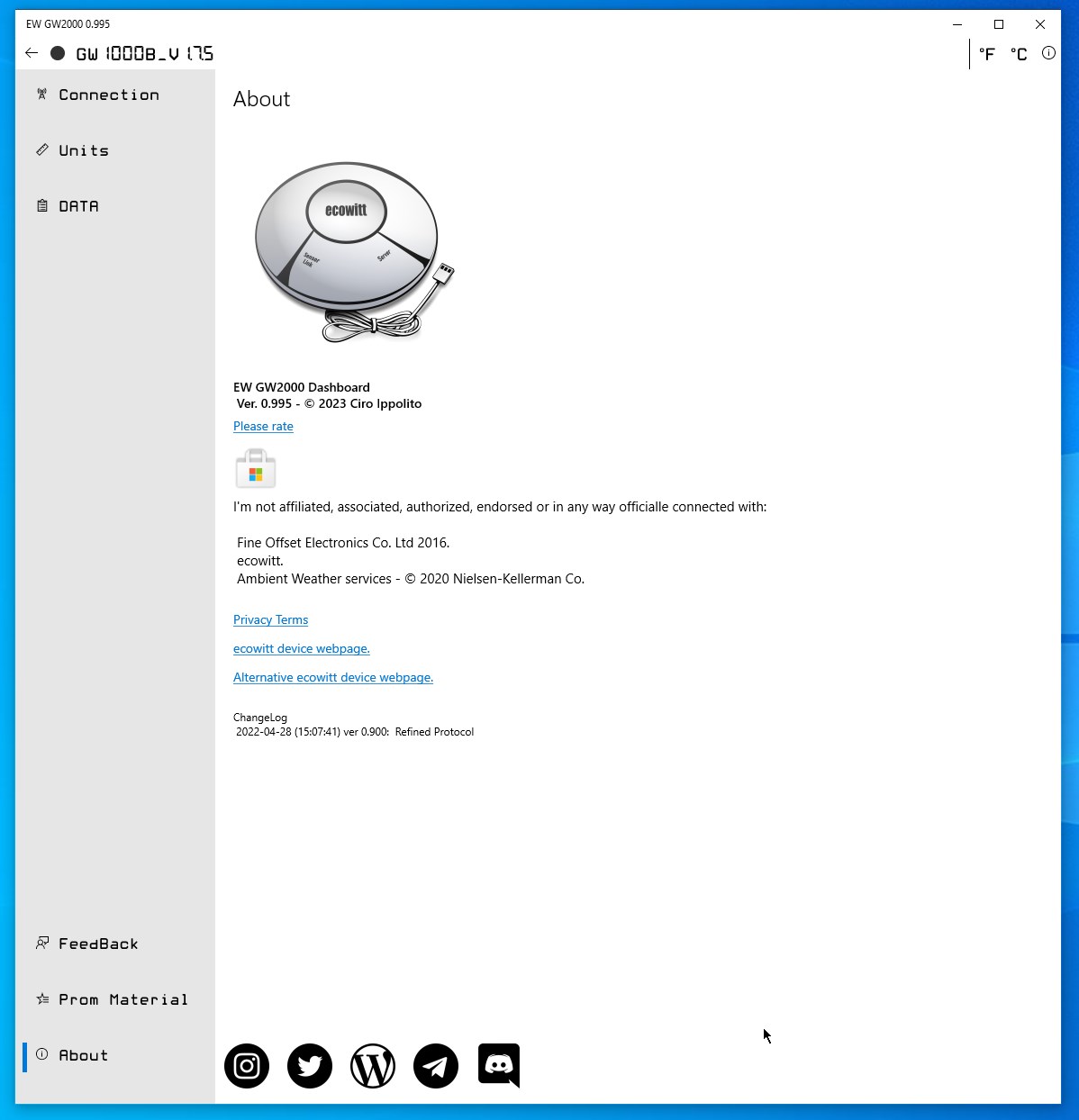Viewport: 1079px width, 1120px height.
Task: Select the antenna icon beside Connection
Action: pos(41,94)
